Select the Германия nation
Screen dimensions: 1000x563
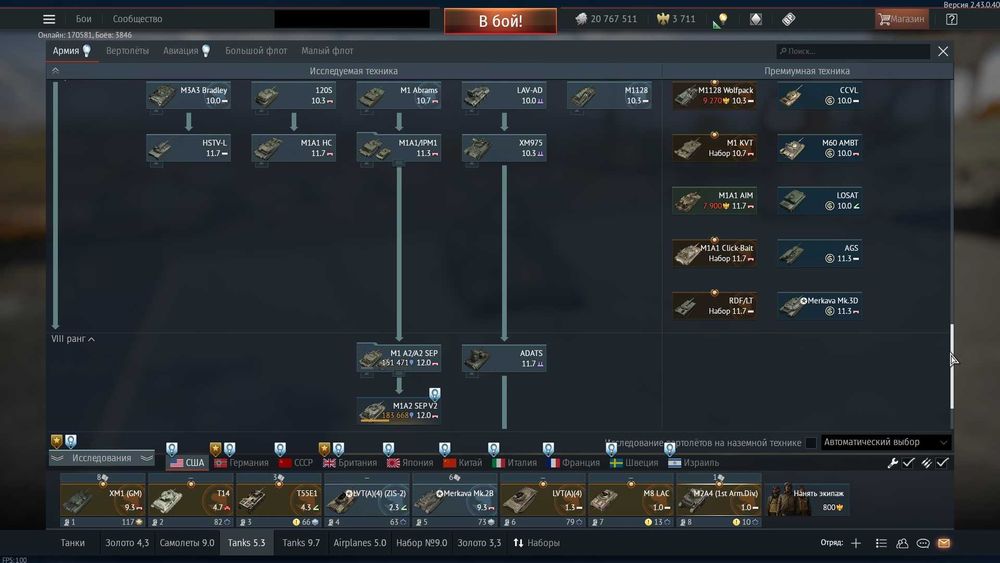click(242, 463)
